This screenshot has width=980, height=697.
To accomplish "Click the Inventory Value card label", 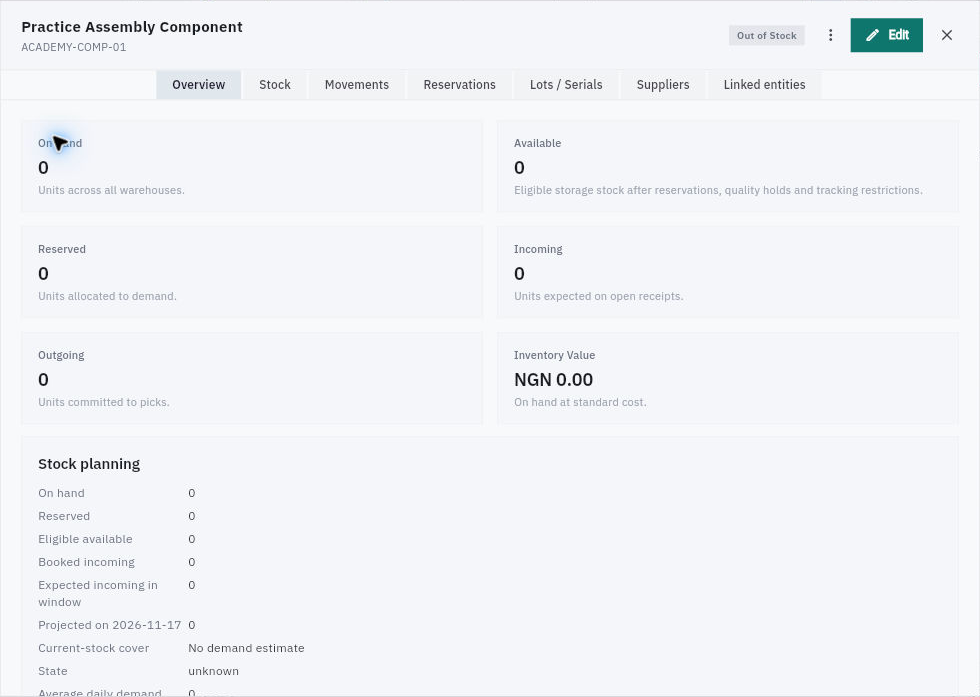I will coord(554,355).
